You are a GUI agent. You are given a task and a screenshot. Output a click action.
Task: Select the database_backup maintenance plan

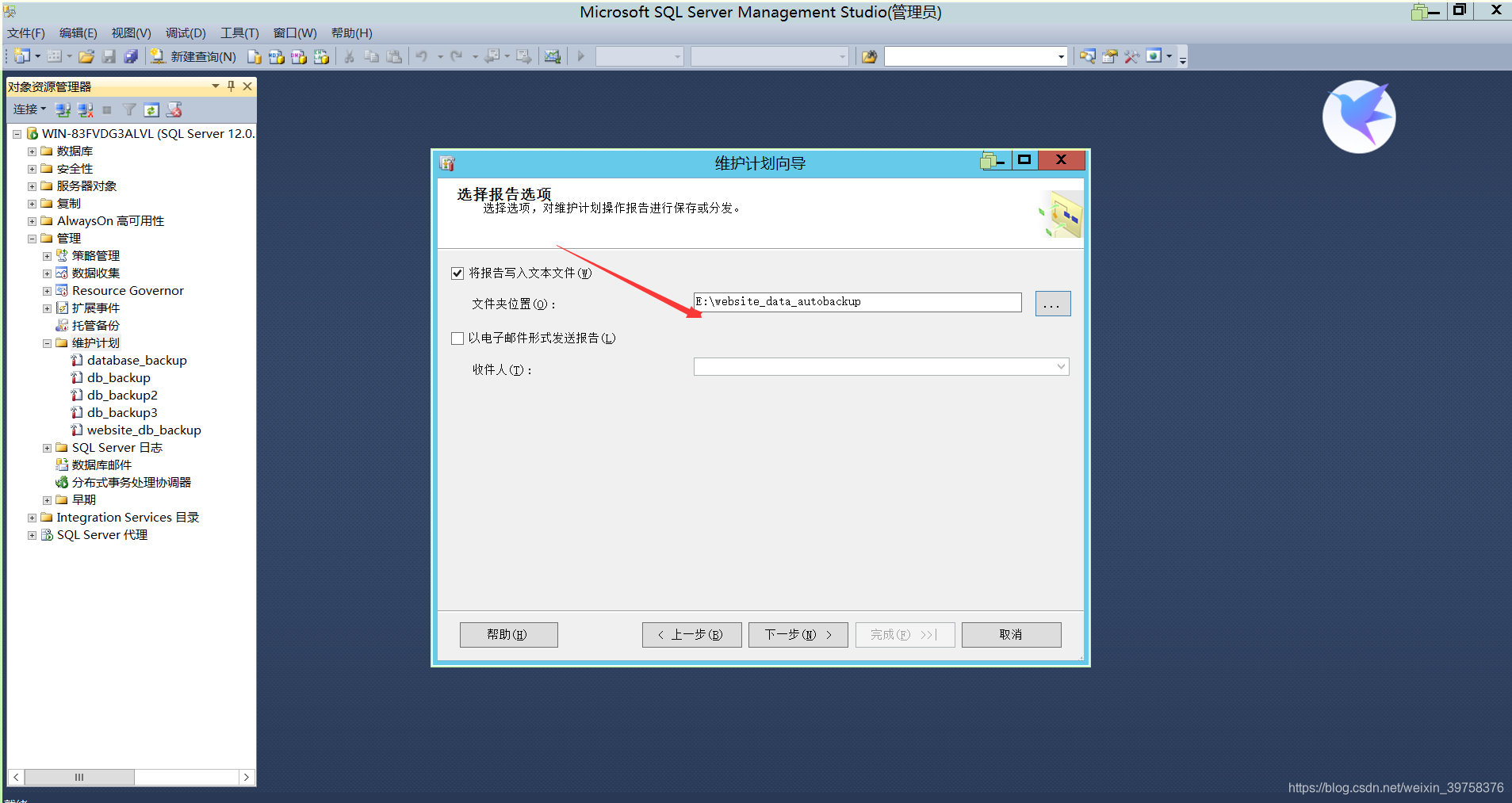[x=137, y=361]
